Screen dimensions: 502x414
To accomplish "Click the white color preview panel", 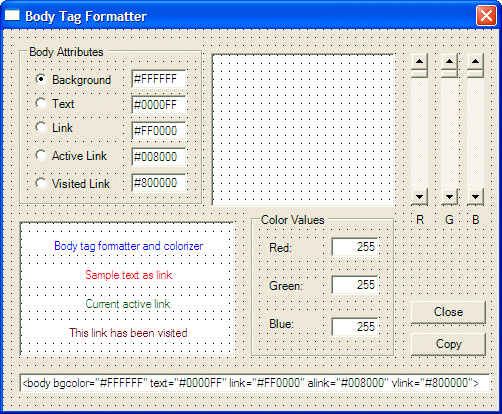I will [303, 130].
